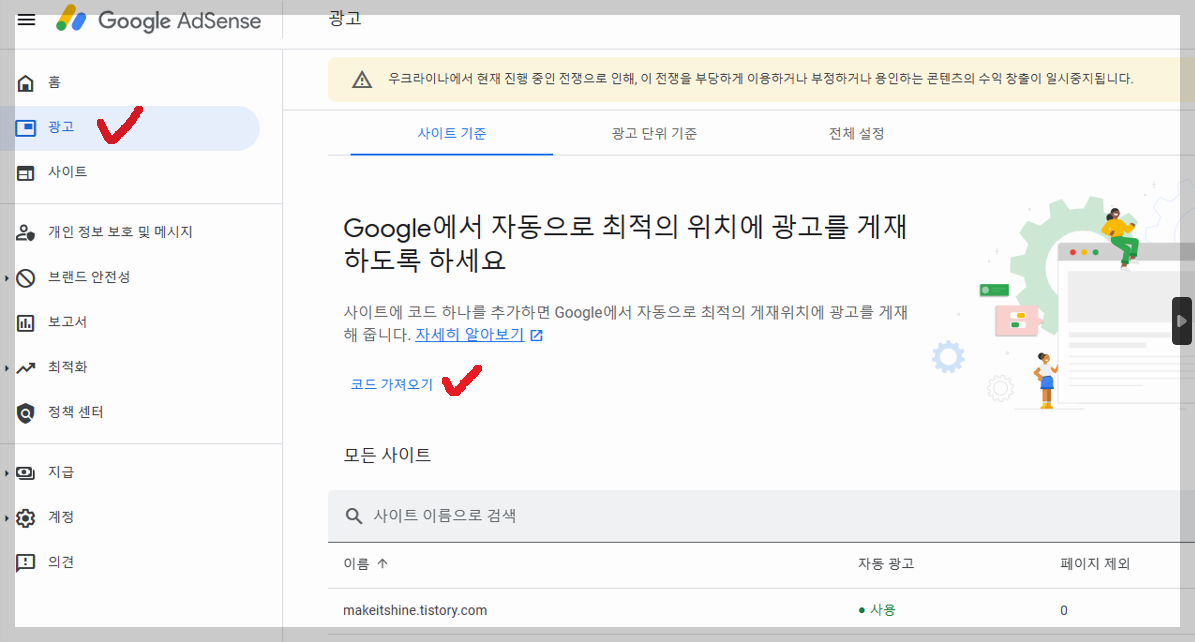Click the magnifier icon in the site search bar

(354, 516)
